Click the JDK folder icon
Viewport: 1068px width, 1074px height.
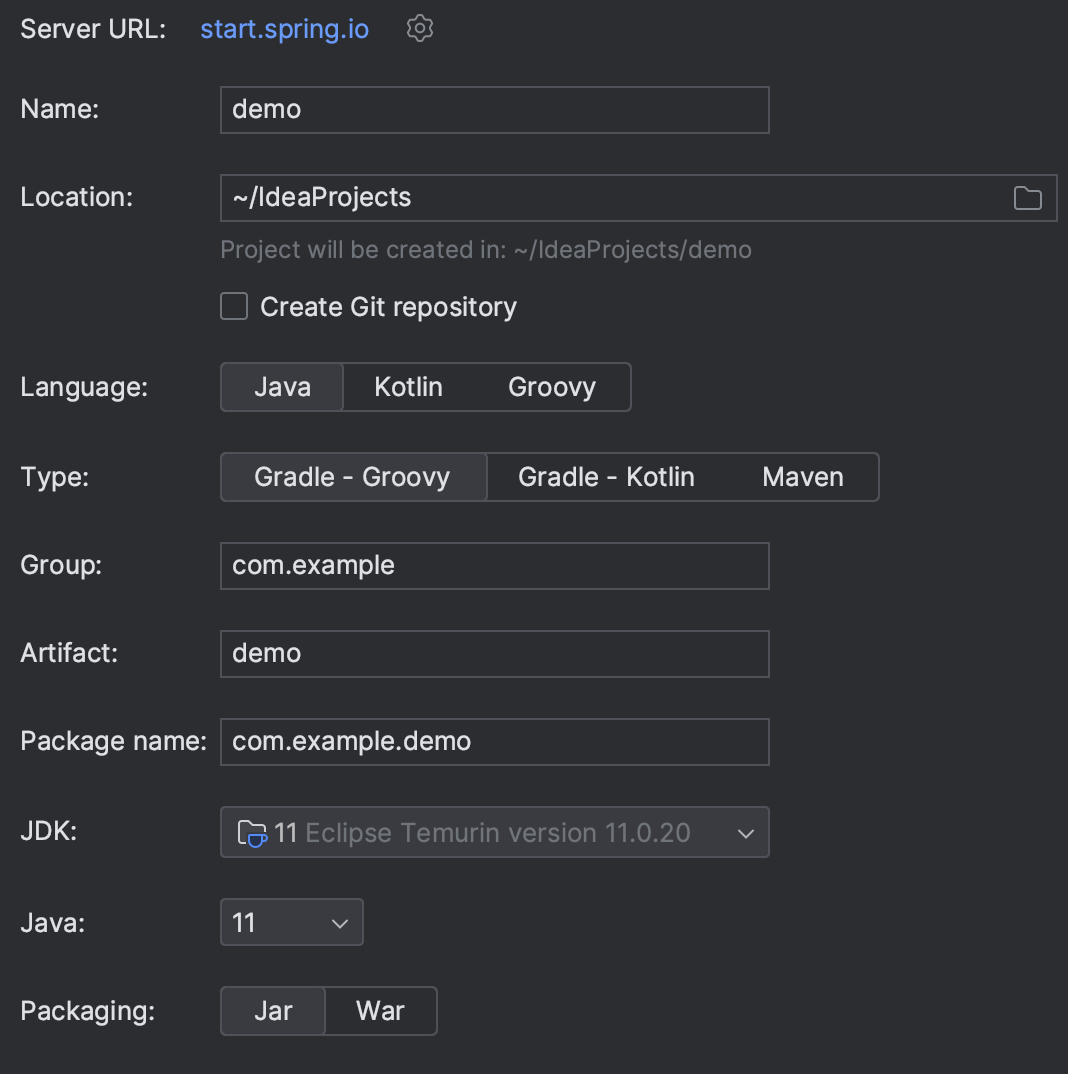coord(251,833)
